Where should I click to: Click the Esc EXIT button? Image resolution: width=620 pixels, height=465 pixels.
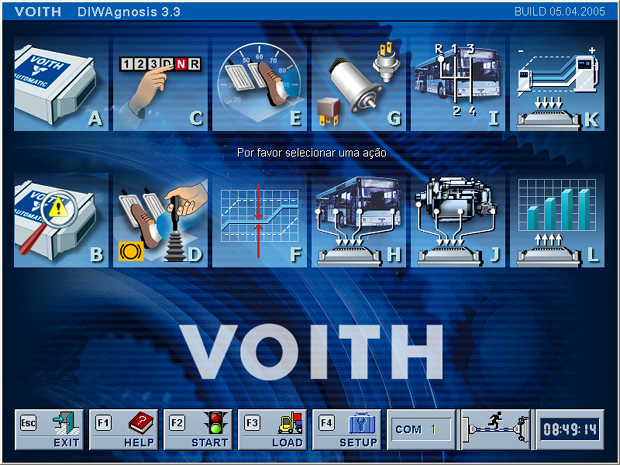pyautogui.click(x=49, y=430)
